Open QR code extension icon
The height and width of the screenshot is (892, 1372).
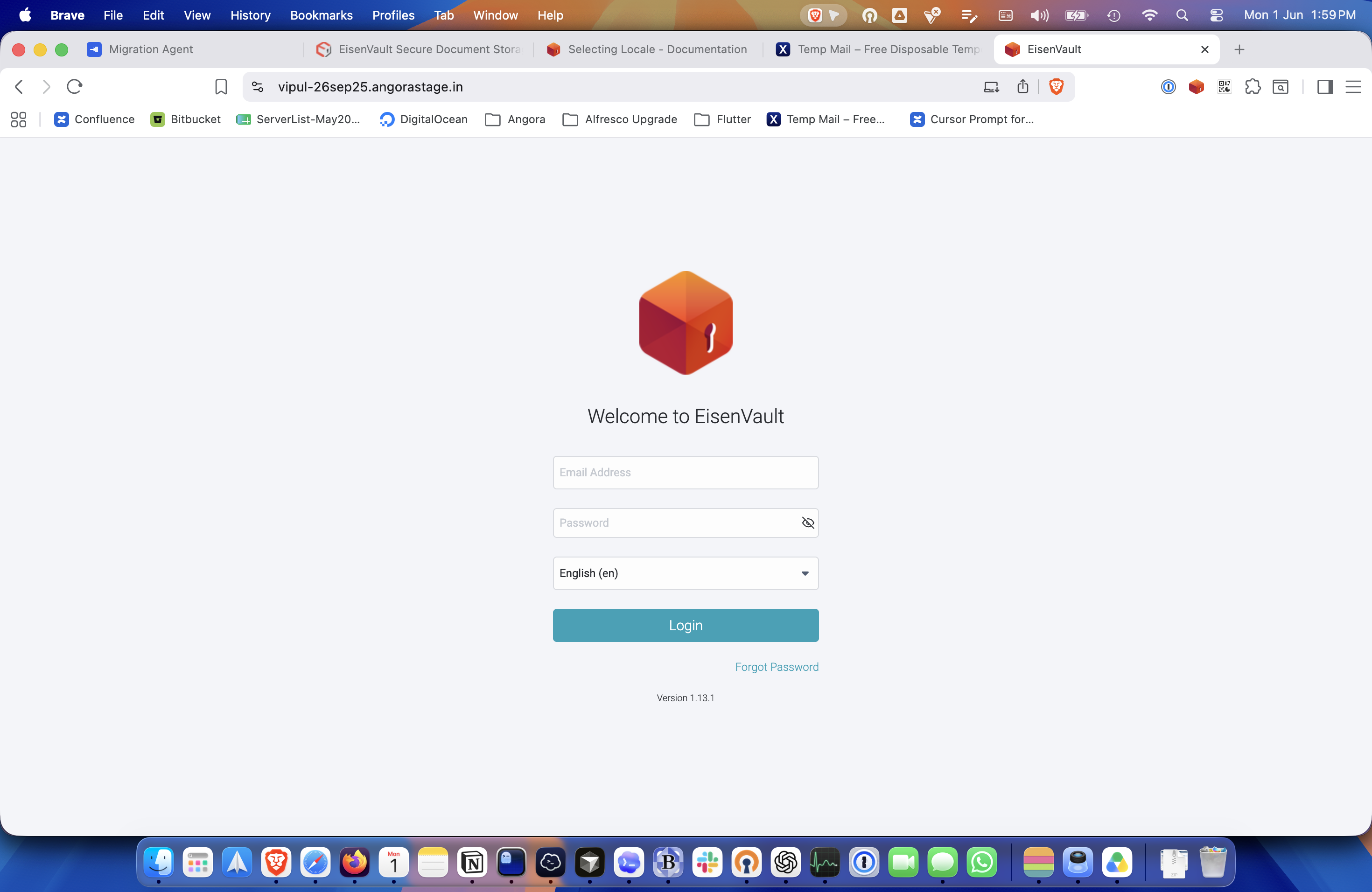pyautogui.click(x=1224, y=86)
